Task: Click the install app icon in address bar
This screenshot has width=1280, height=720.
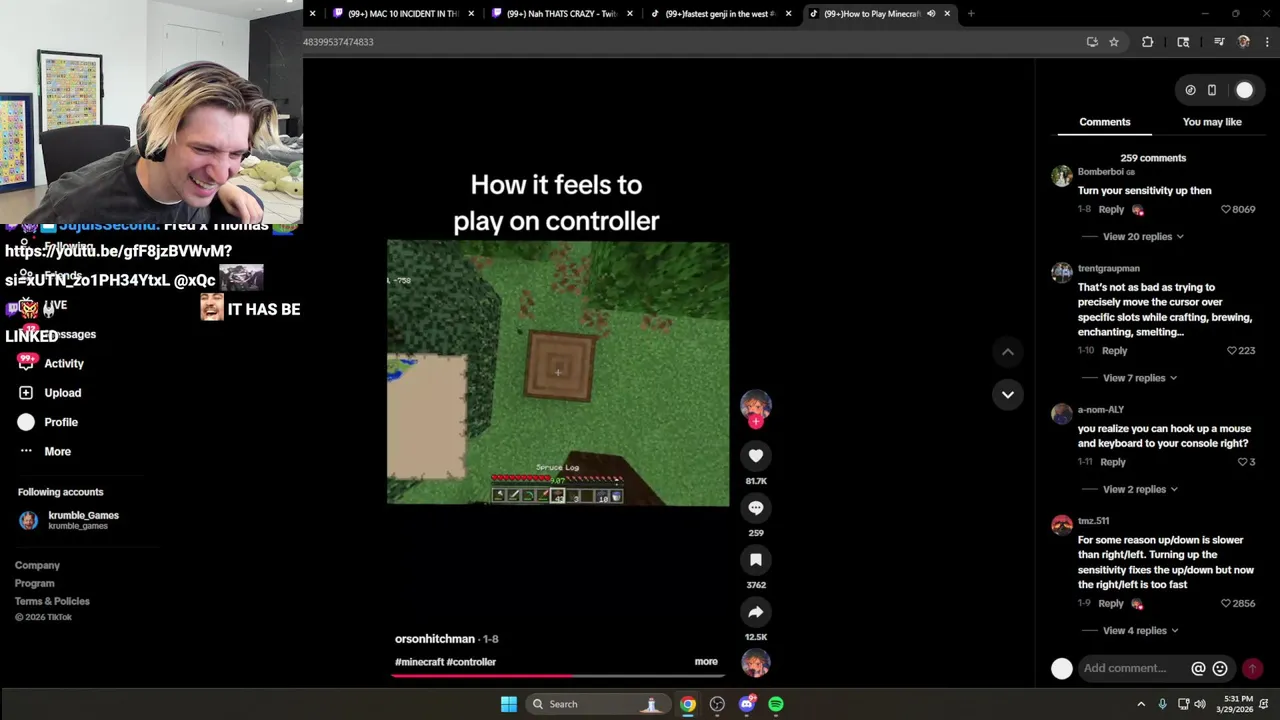Action: pos(1092,42)
